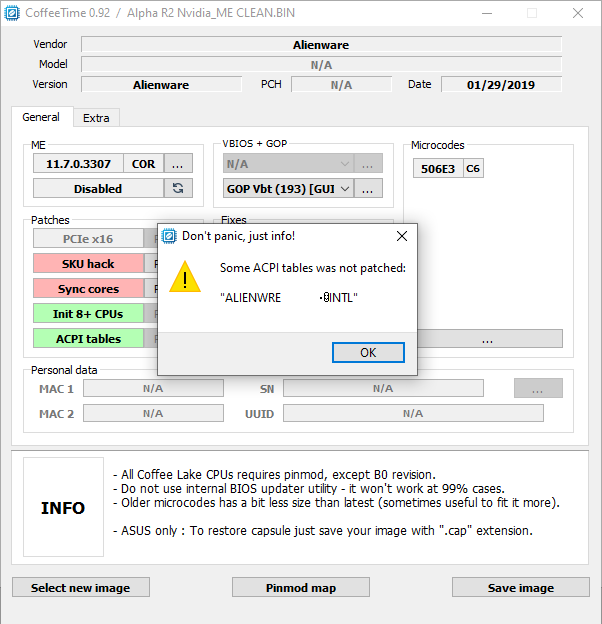Toggle the SKU hack patch

(x=88, y=264)
